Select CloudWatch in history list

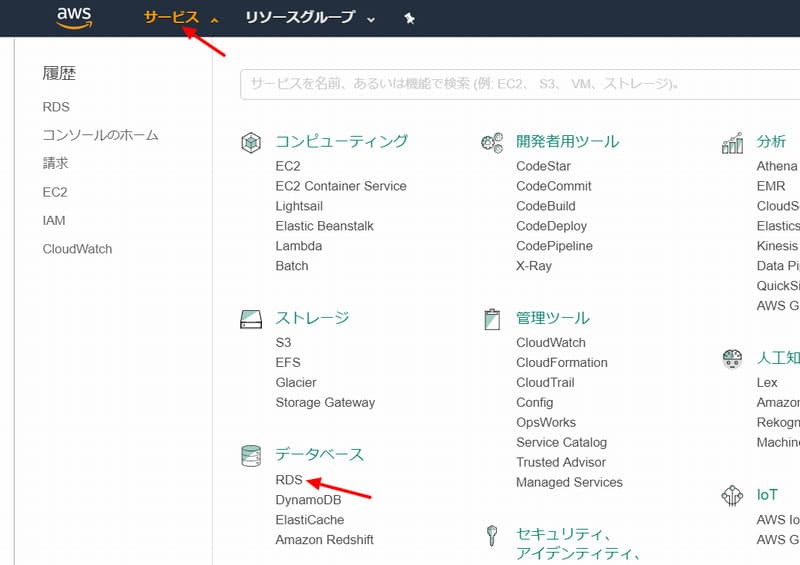77,249
